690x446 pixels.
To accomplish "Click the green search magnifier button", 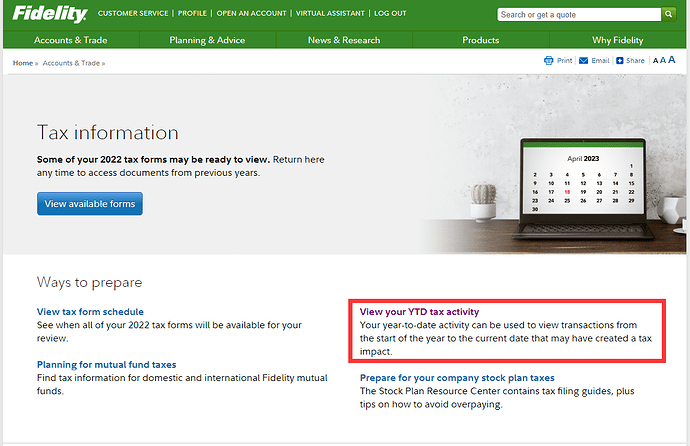I will 668,15.
